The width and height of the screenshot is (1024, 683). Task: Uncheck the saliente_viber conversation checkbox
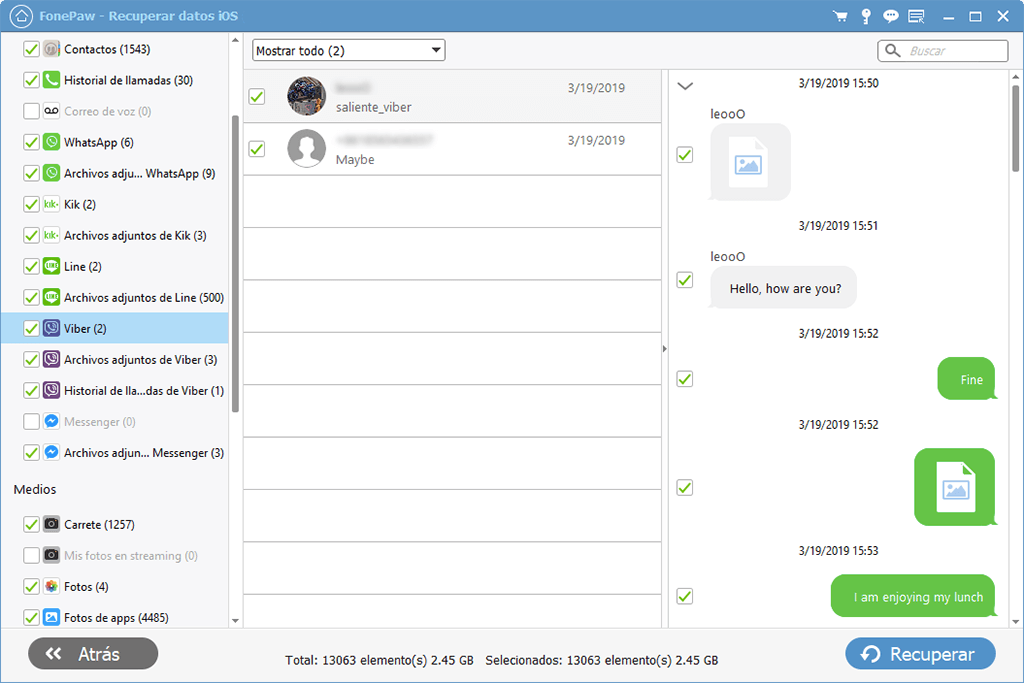[257, 97]
